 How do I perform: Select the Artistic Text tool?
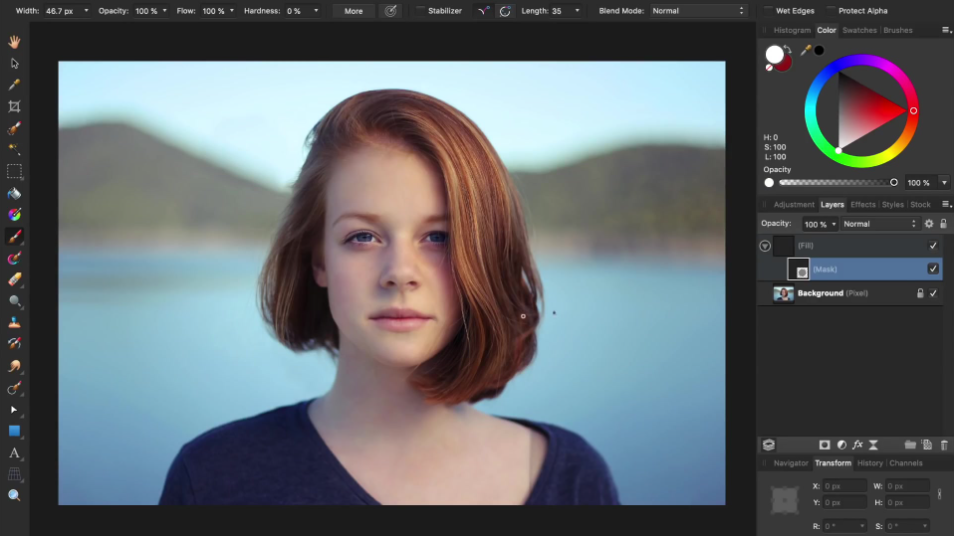pyautogui.click(x=14, y=453)
